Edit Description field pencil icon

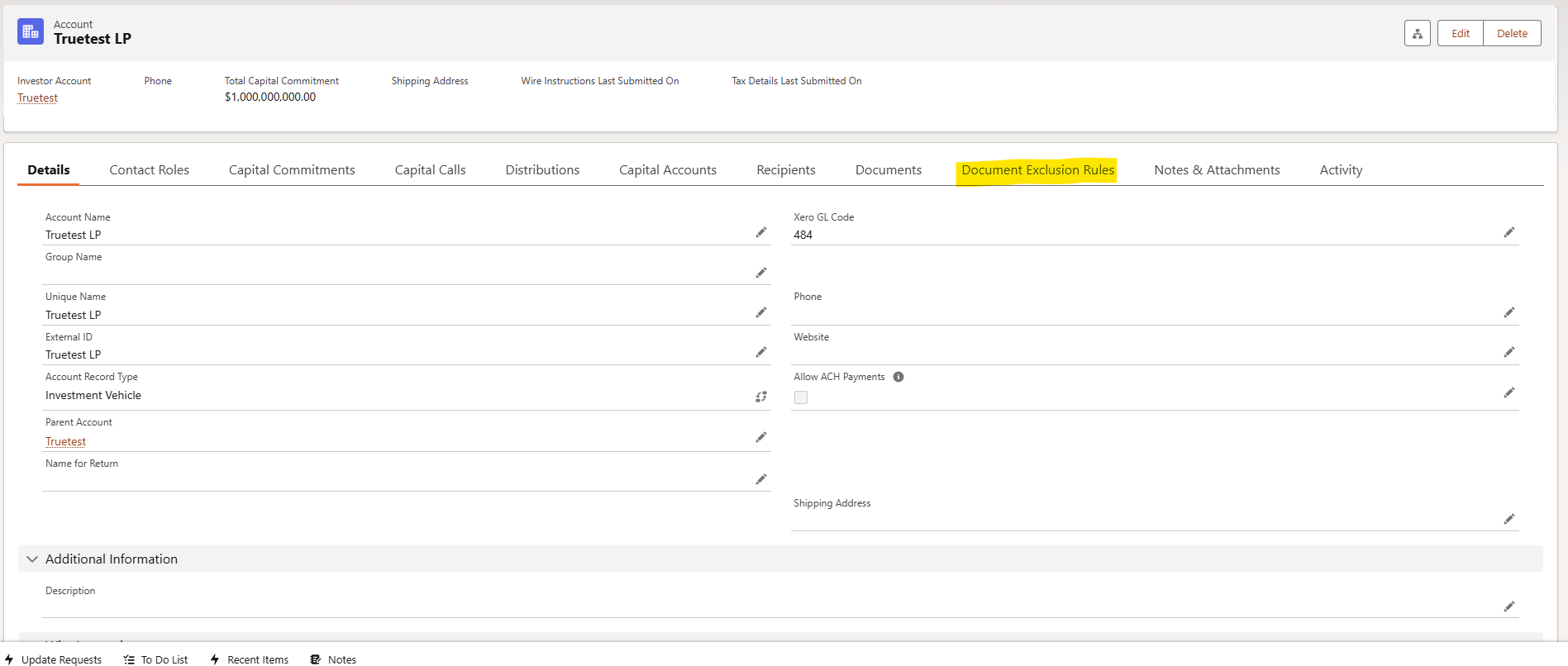tap(1509, 607)
